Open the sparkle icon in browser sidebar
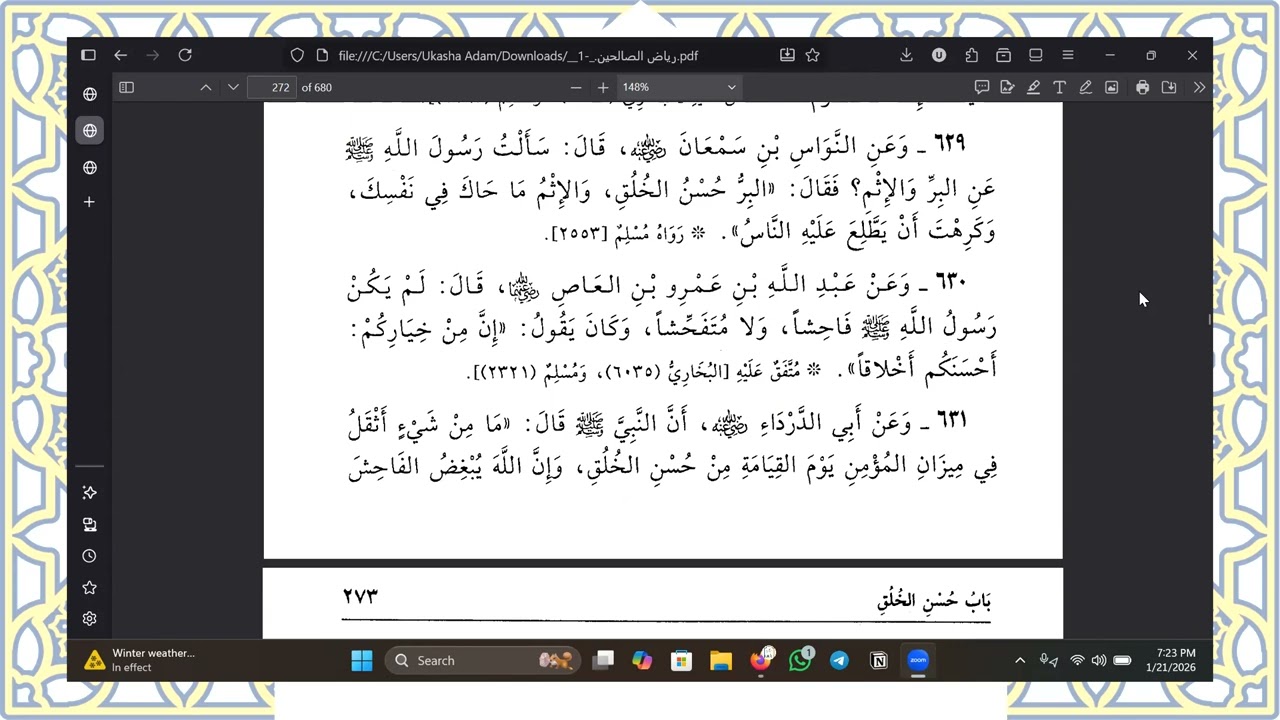1280x720 pixels. pos(89,492)
